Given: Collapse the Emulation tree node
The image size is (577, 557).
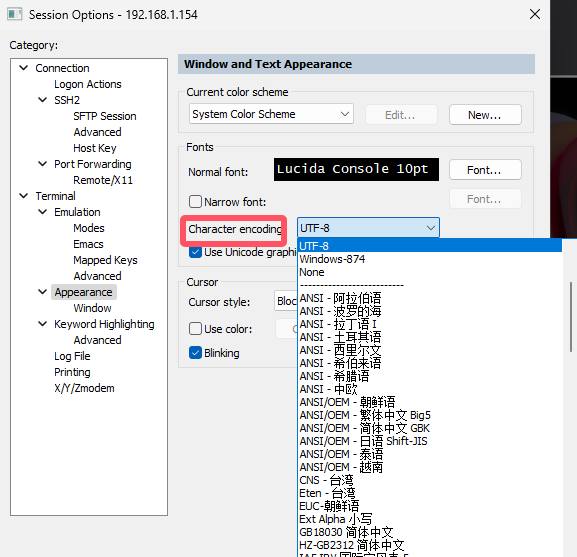Looking at the screenshot, I should click(43, 212).
